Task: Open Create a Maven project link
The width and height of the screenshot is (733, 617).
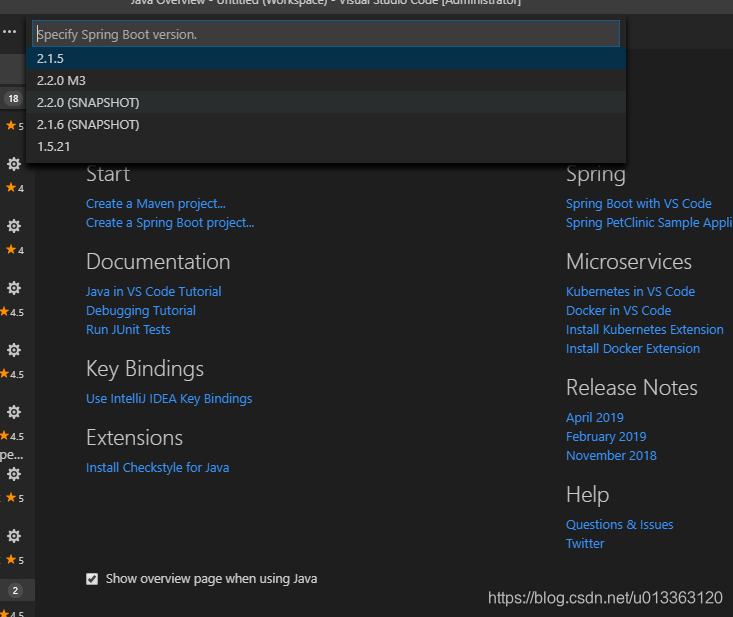Action: pyautogui.click(x=156, y=204)
